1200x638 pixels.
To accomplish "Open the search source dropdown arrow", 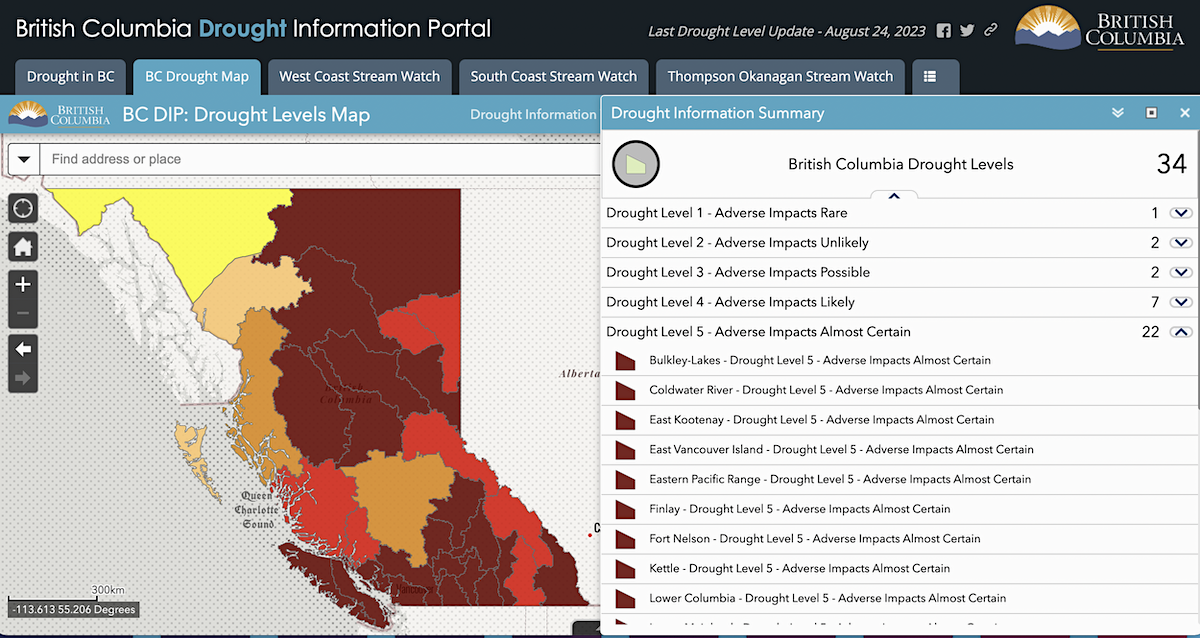I will coord(24,159).
